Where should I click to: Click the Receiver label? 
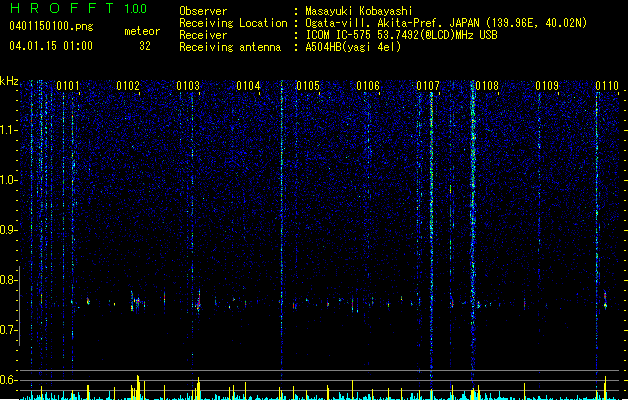(203, 35)
